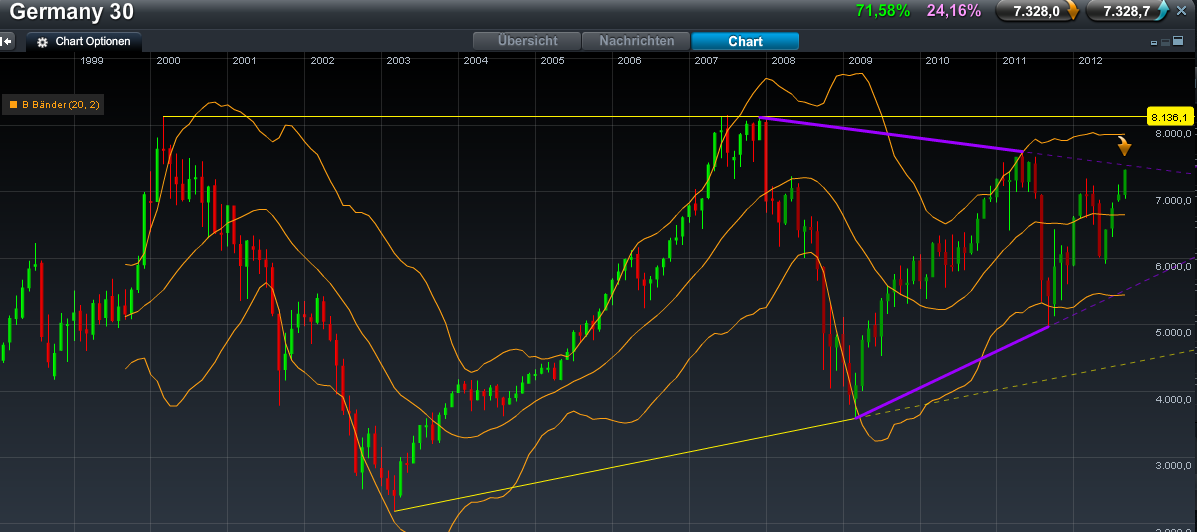The image size is (1197, 532).
Task: Select the medium chart window size icon
Action: pos(1164,42)
